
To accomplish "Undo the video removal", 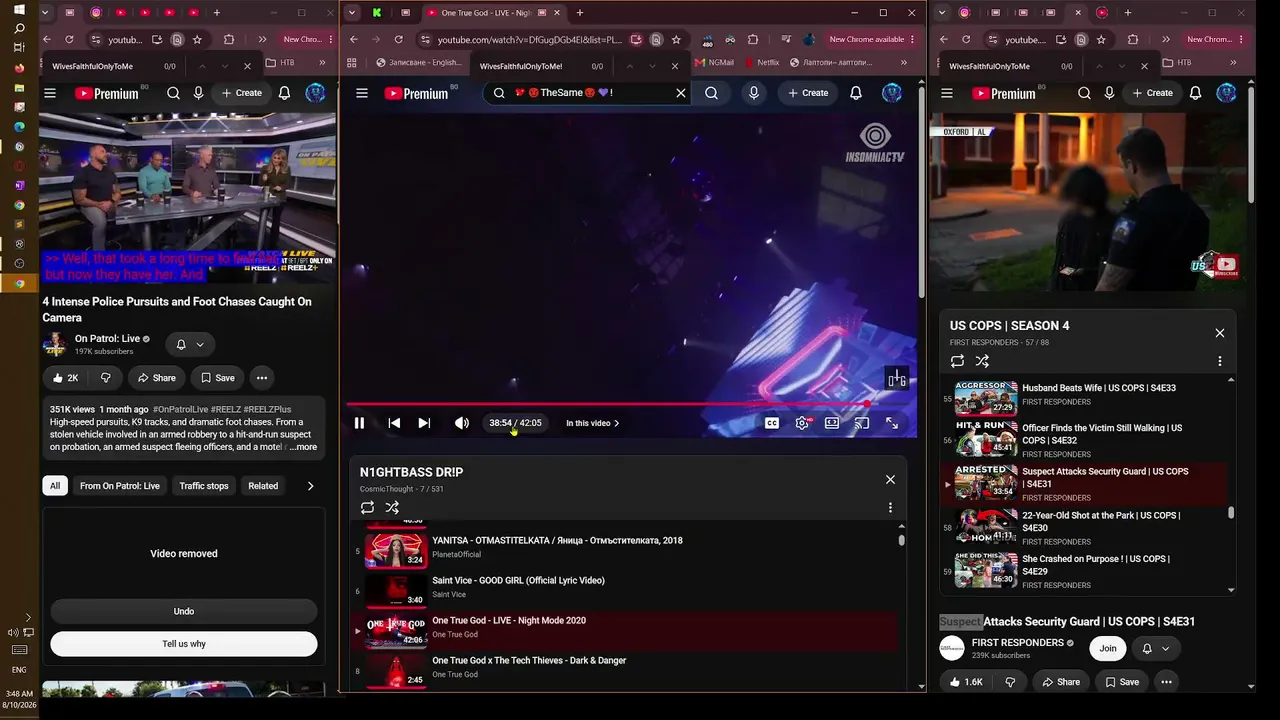I will [x=184, y=611].
